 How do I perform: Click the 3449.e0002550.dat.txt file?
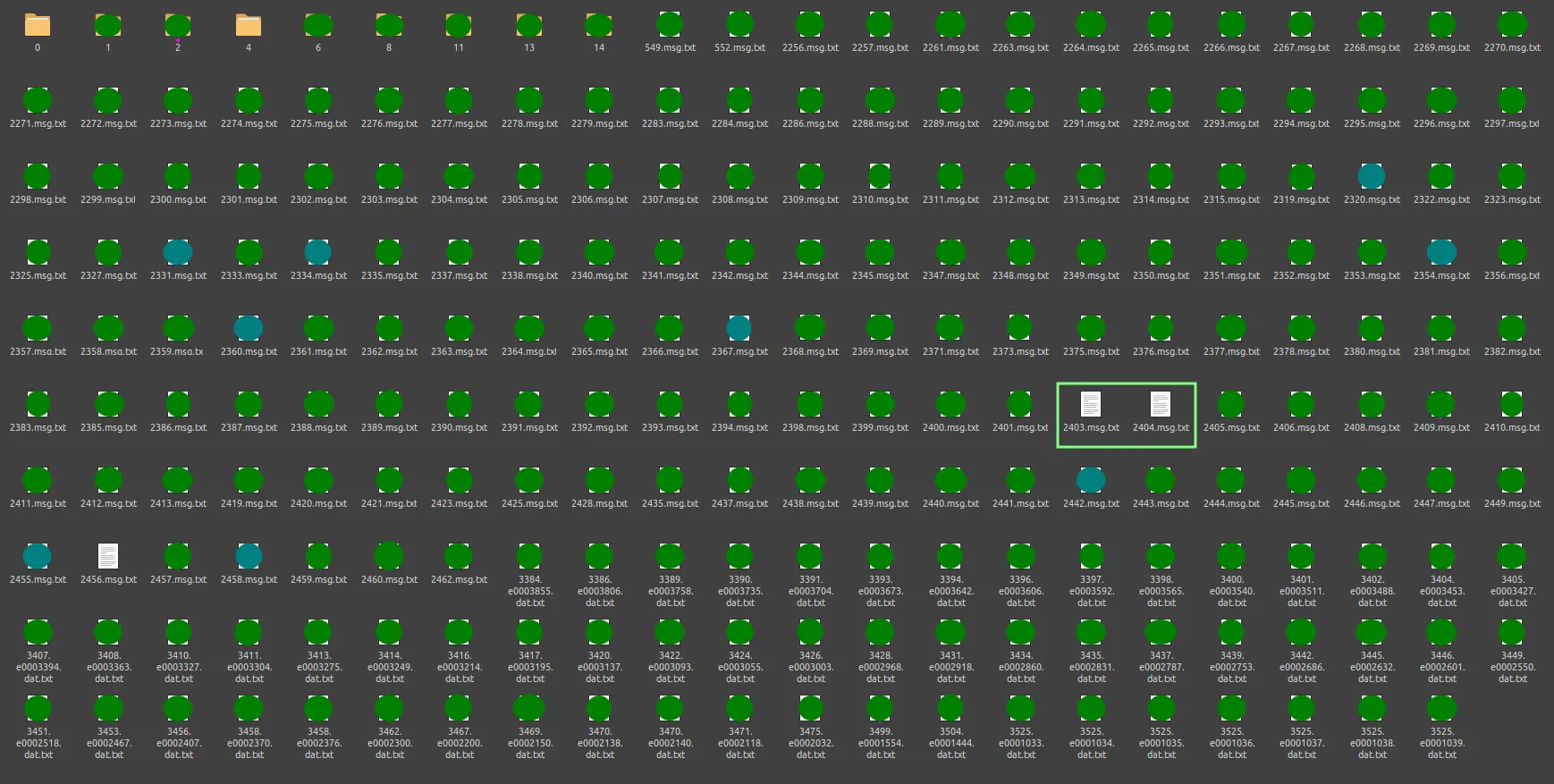pos(1512,633)
